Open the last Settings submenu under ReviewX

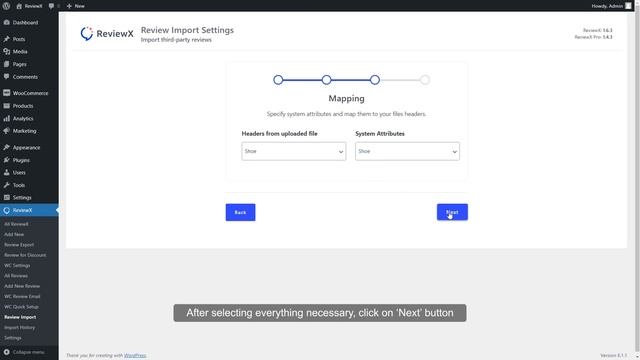[x=13, y=338]
